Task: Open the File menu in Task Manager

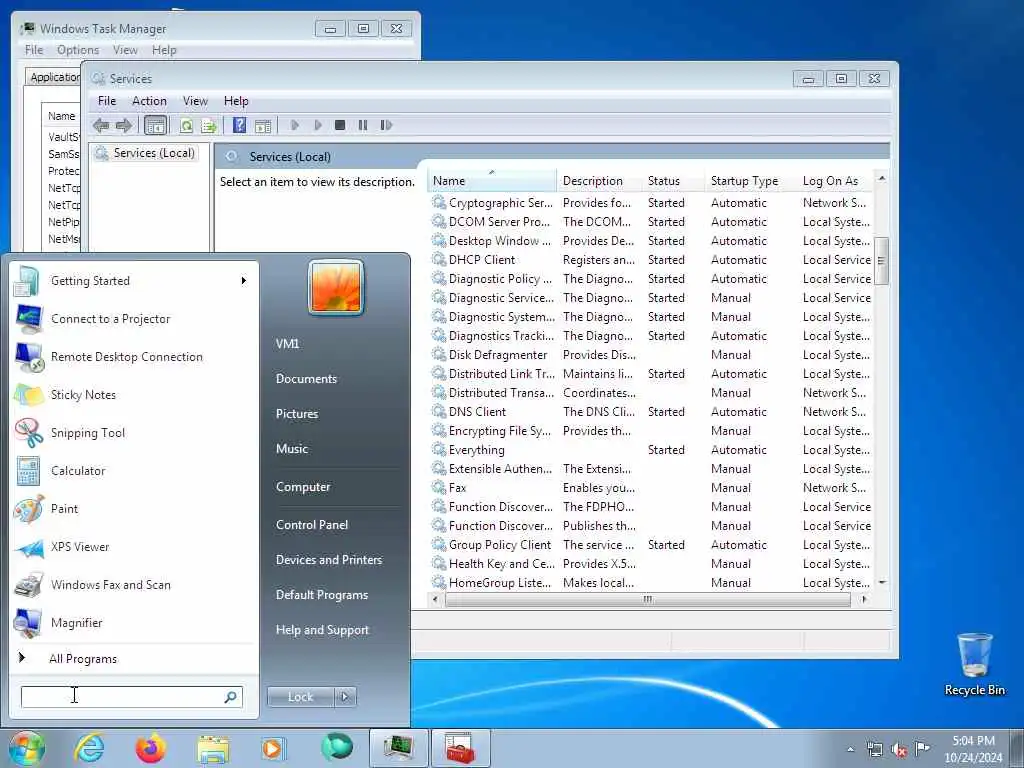Action: (34, 50)
